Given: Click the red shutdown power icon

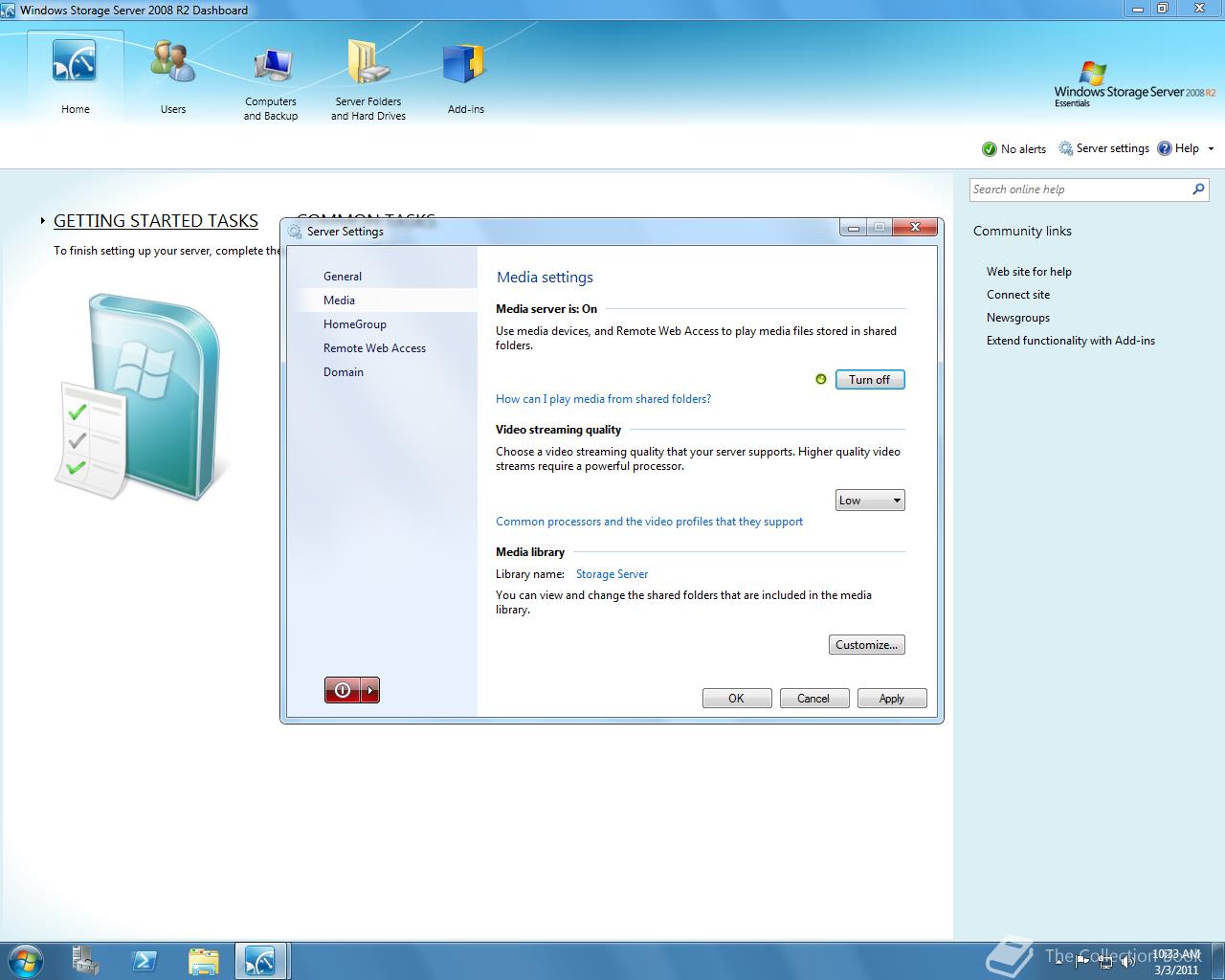Looking at the screenshot, I should (343, 690).
